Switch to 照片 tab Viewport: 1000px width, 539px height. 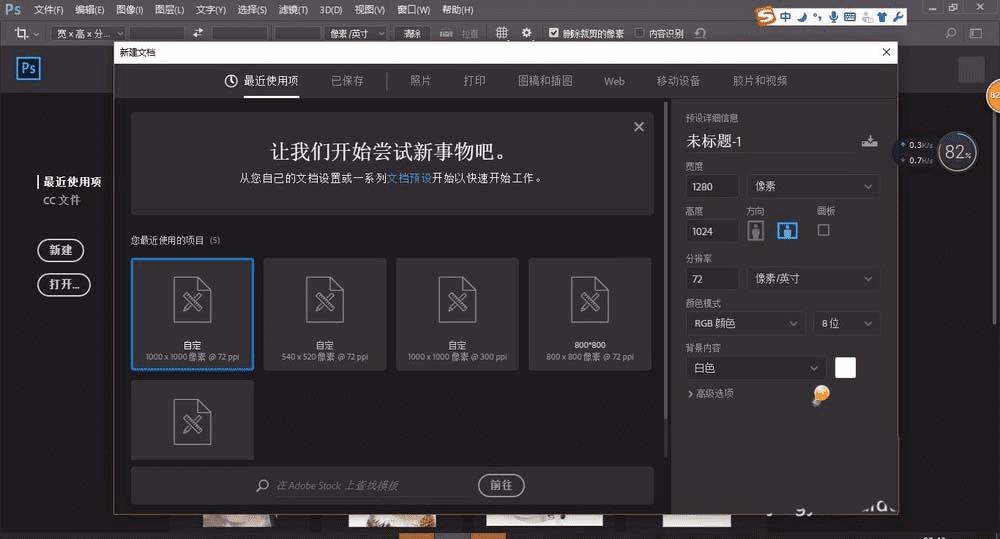pyautogui.click(x=420, y=81)
